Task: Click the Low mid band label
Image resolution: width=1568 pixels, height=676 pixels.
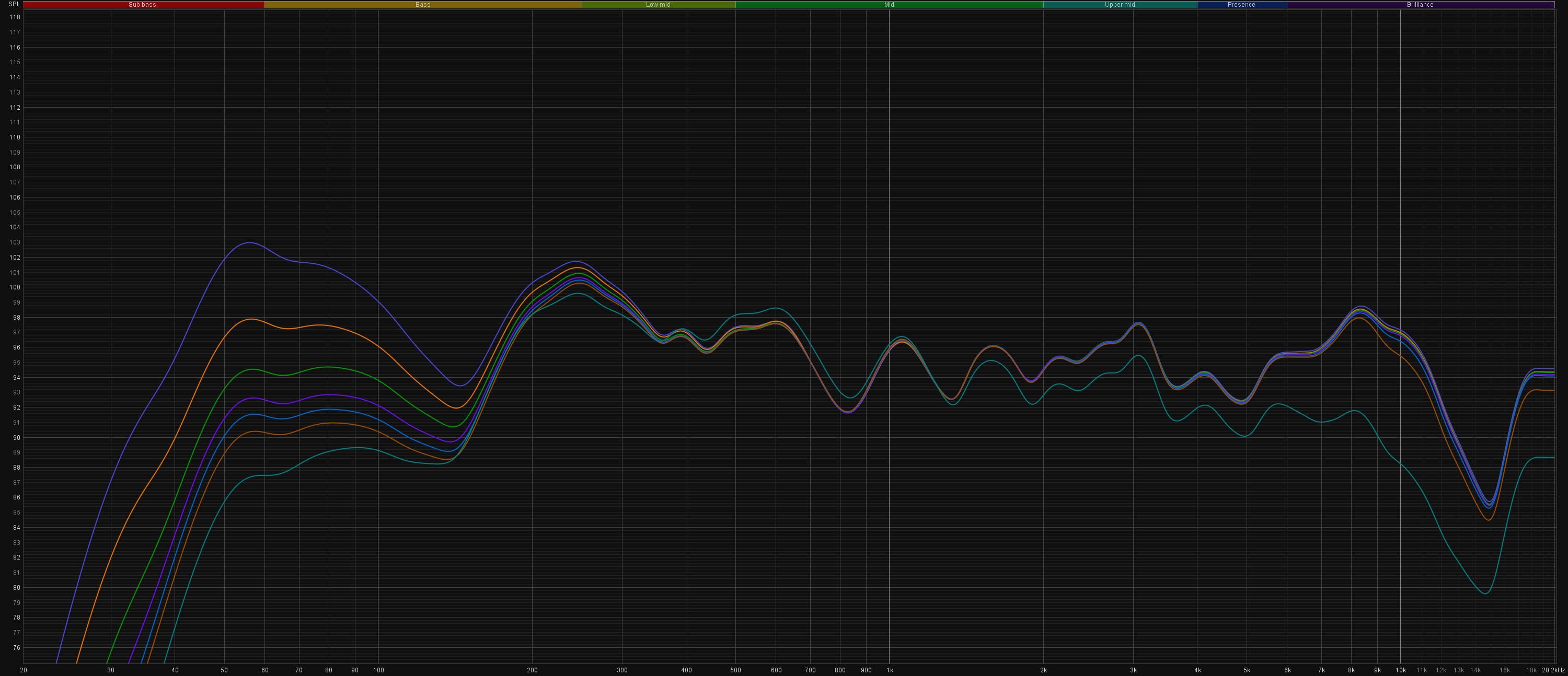Action: click(658, 4)
